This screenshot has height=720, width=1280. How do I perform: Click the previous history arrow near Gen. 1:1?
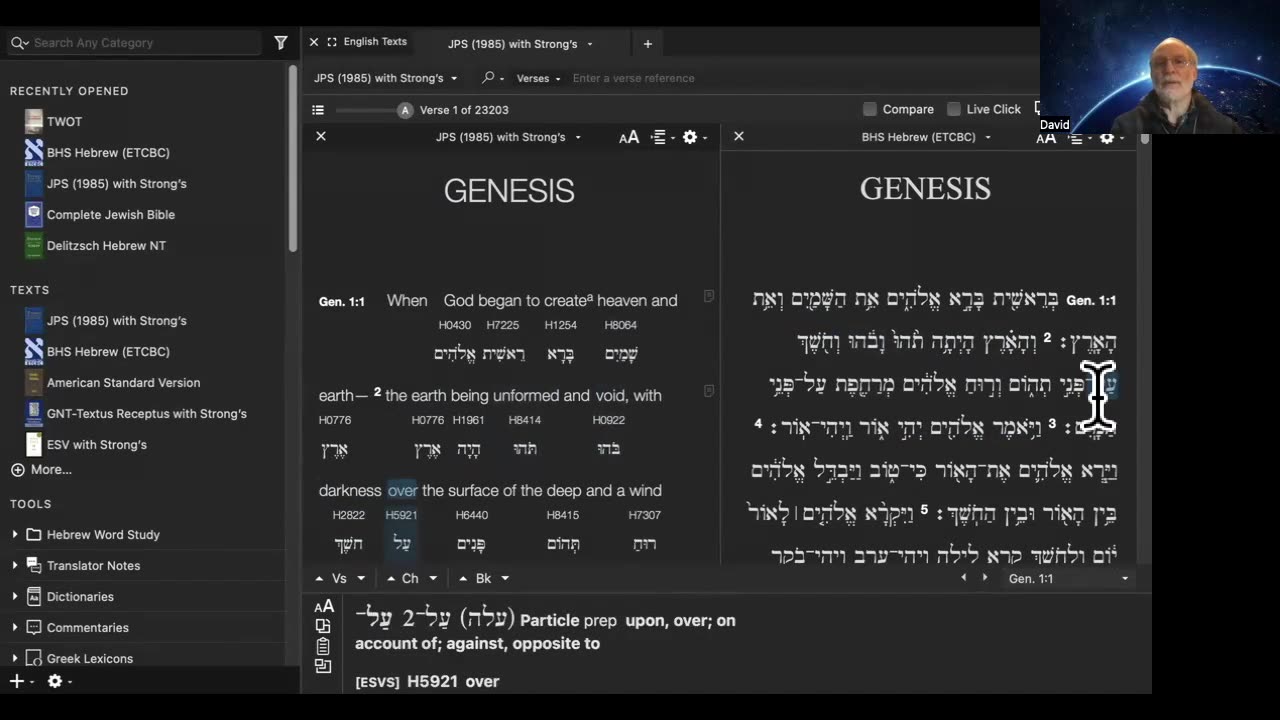coord(964,578)
